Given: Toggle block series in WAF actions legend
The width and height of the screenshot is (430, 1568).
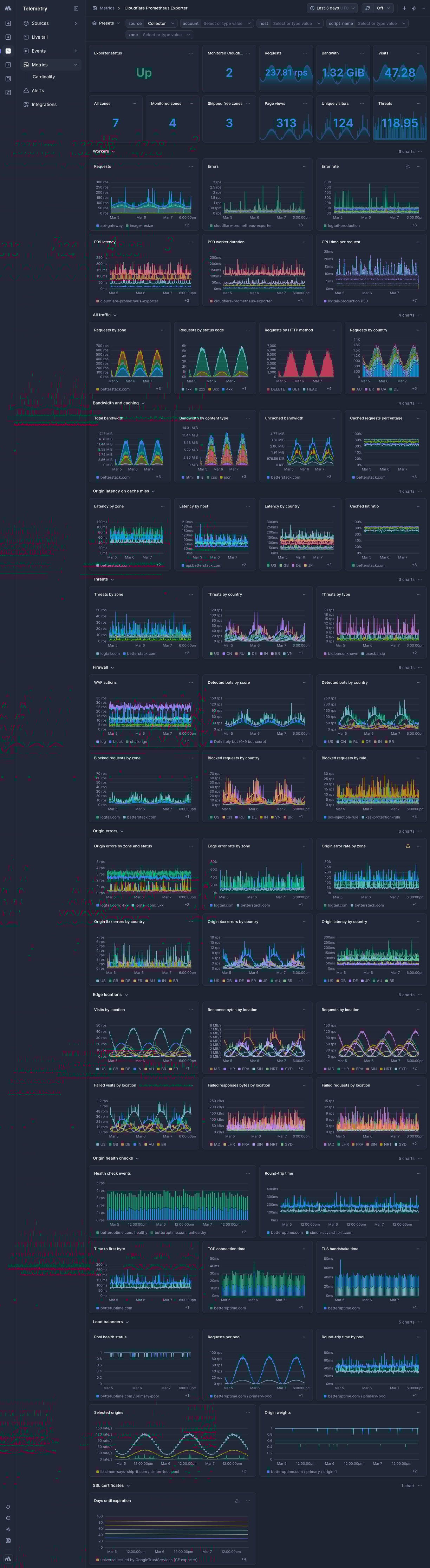Looking at the screenshot, I should tap(116, 741).
